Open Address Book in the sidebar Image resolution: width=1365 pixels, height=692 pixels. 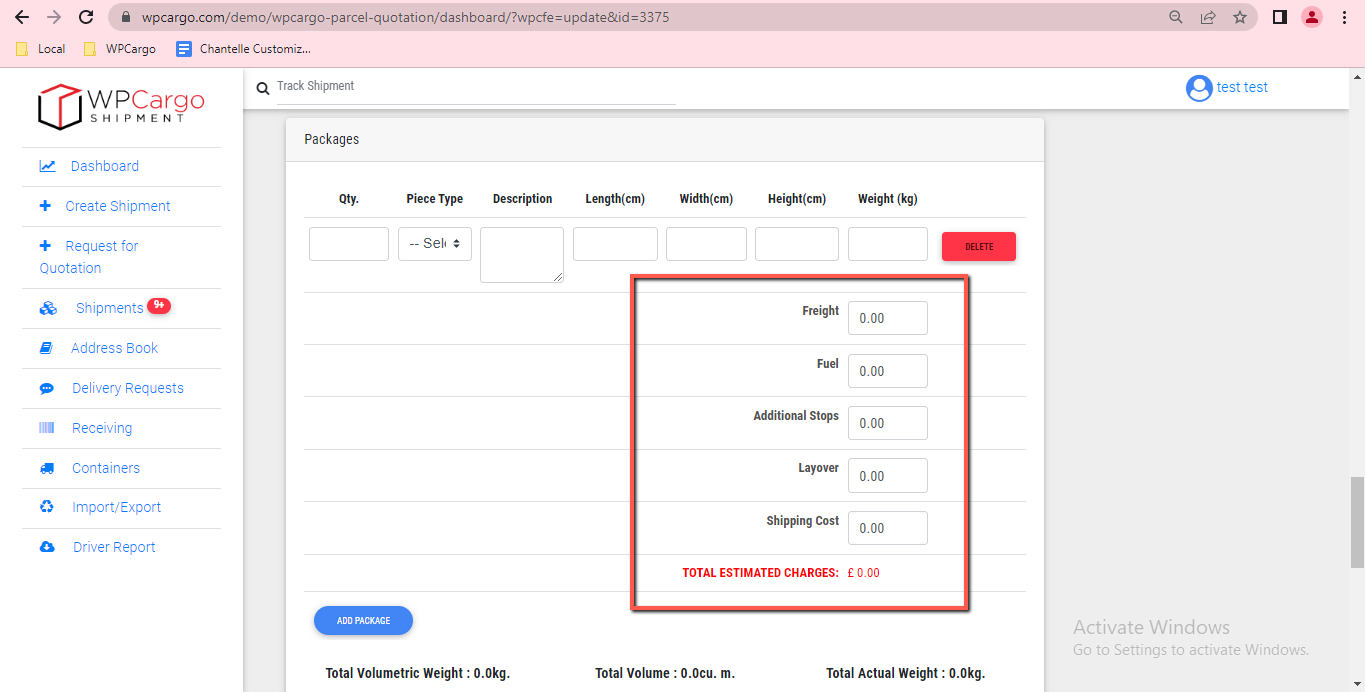tap(115, 348)
